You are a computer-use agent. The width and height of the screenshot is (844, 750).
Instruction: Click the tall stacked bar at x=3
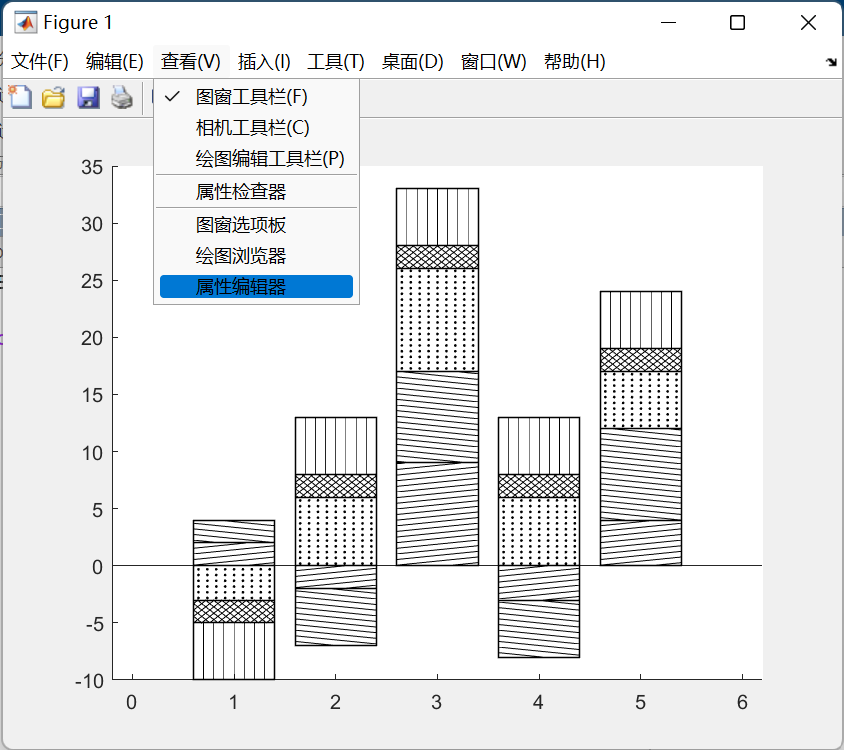click(x=437, y=377)
